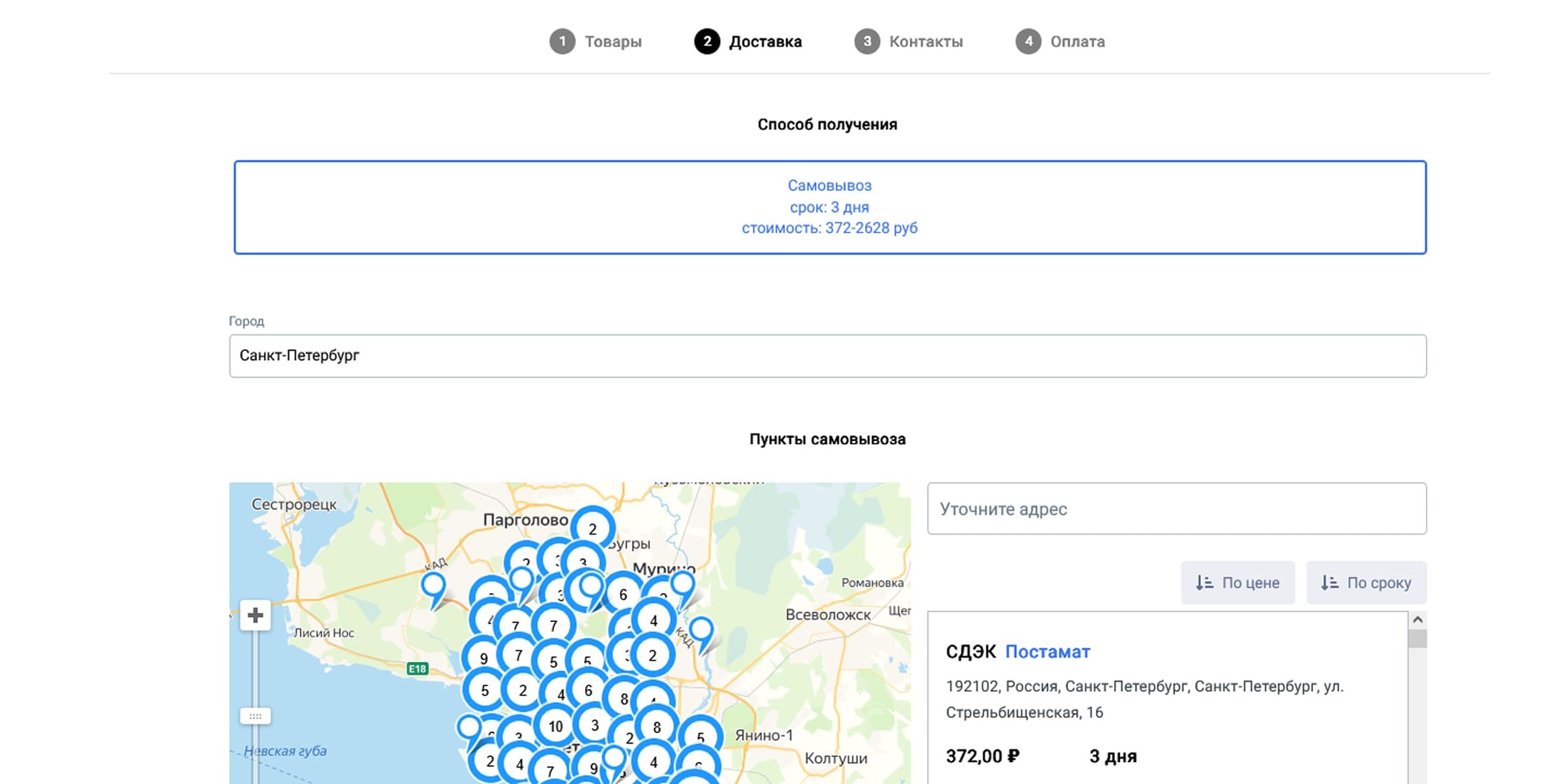Jump to the Оплата step
The image size is (1568, 784).
[x=1060, y=41]
